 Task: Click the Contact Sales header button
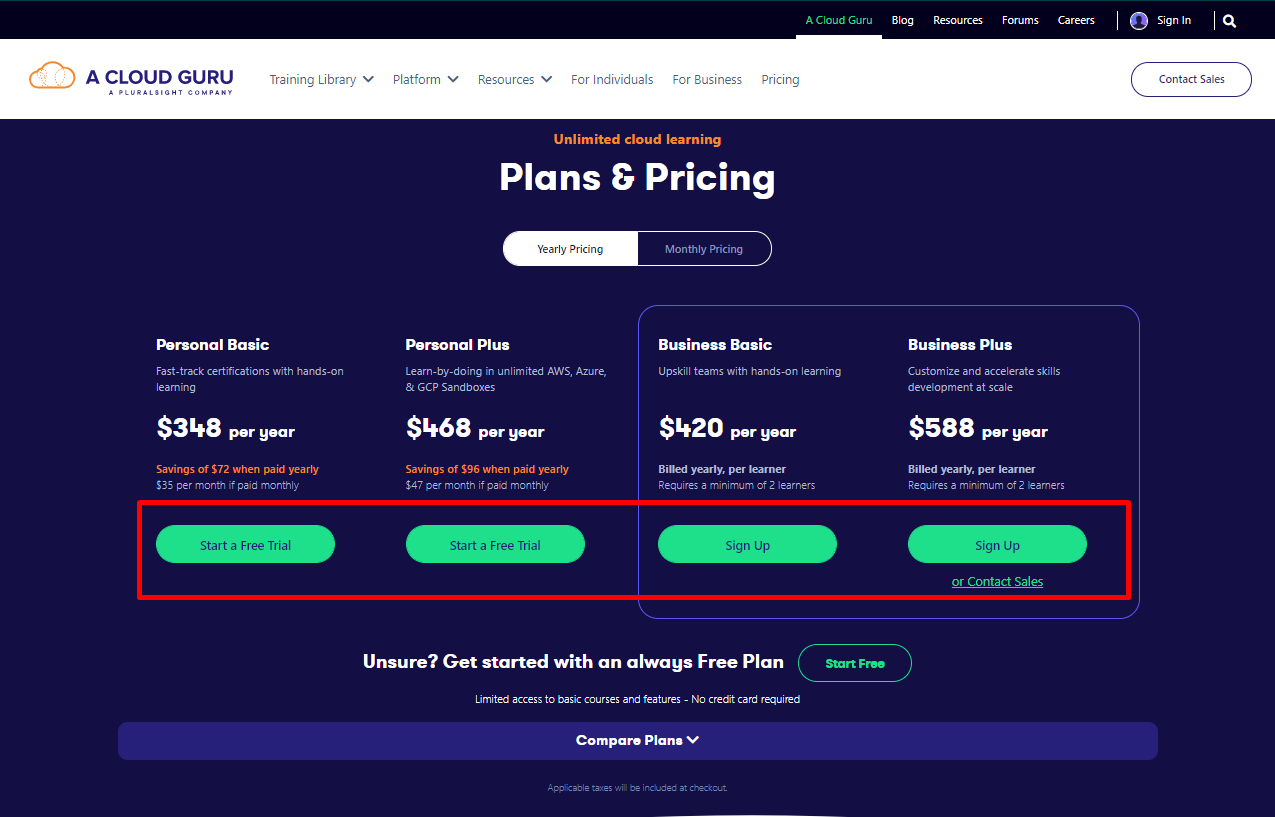point(1191,79)
